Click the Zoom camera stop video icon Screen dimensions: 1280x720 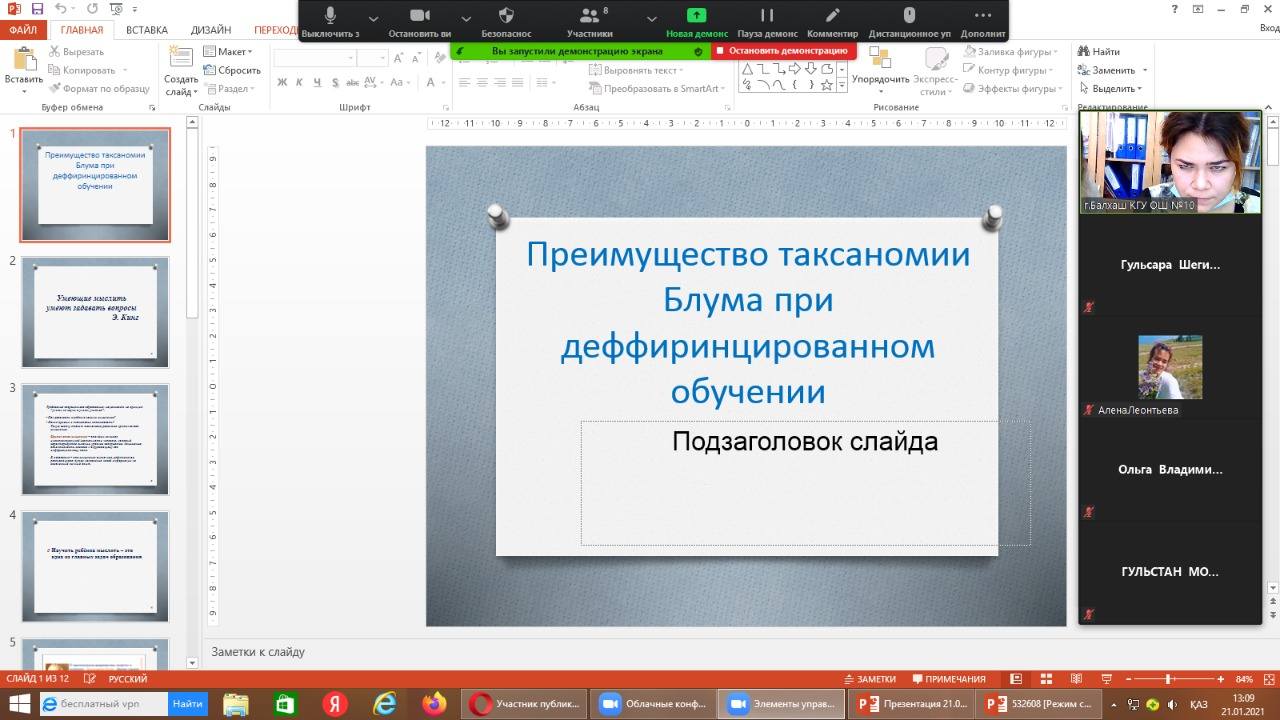(x=419, y=16)
